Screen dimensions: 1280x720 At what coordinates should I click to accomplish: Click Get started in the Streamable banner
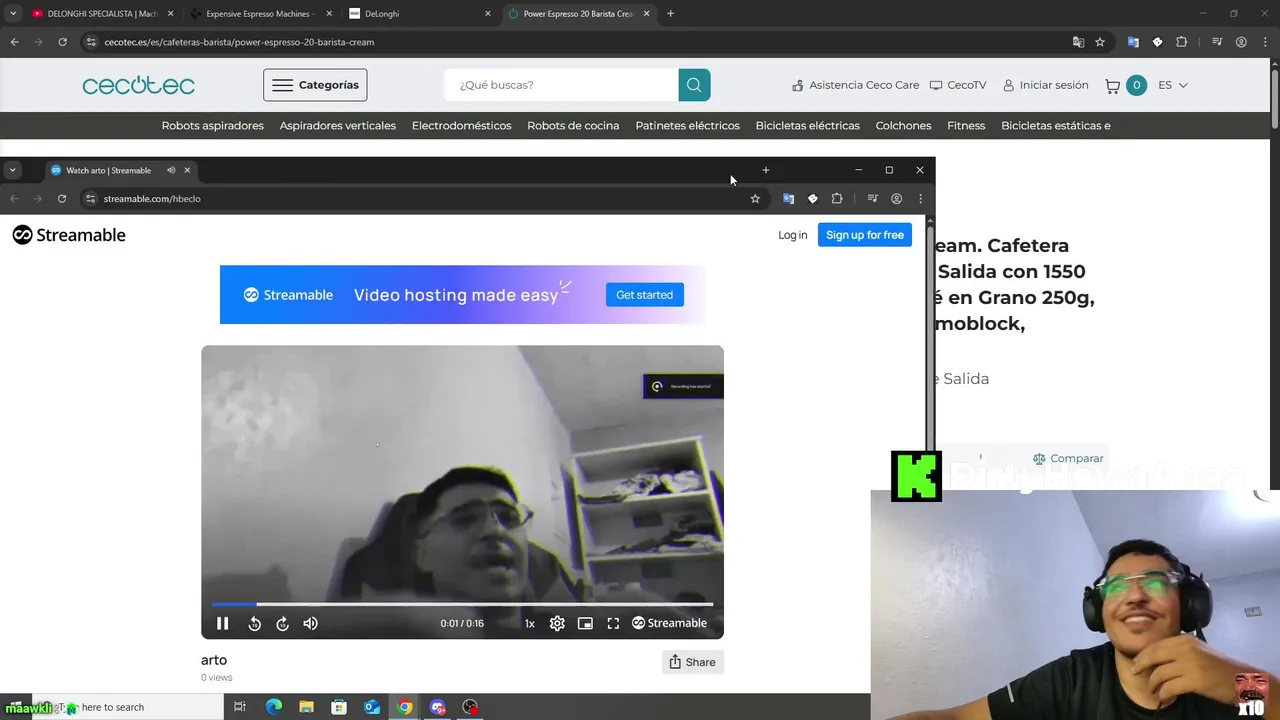644,294
